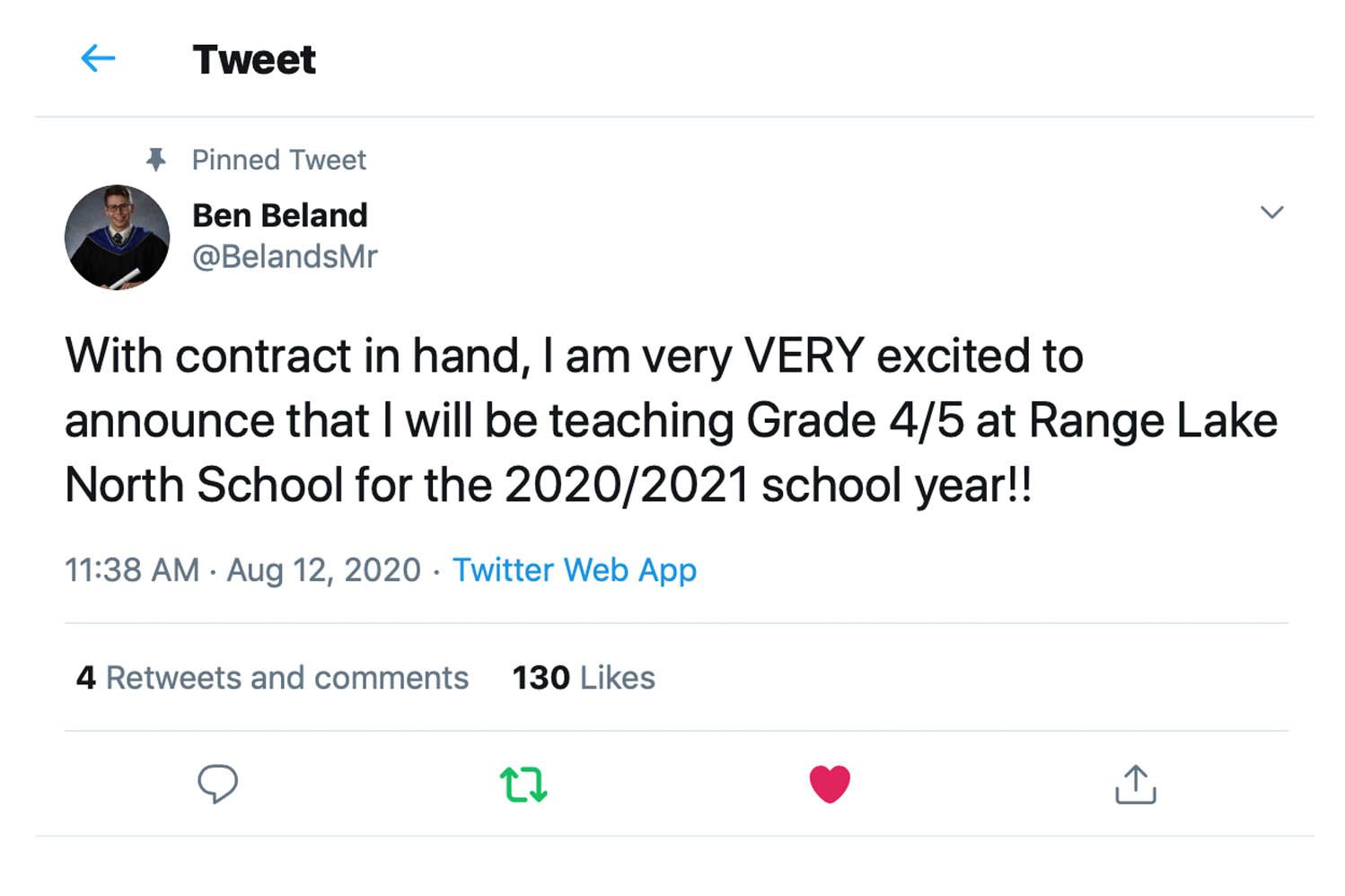This screenshot has width=1345, height=896.
Task: Visit the @BelandsMr handle
Action: 285,257
